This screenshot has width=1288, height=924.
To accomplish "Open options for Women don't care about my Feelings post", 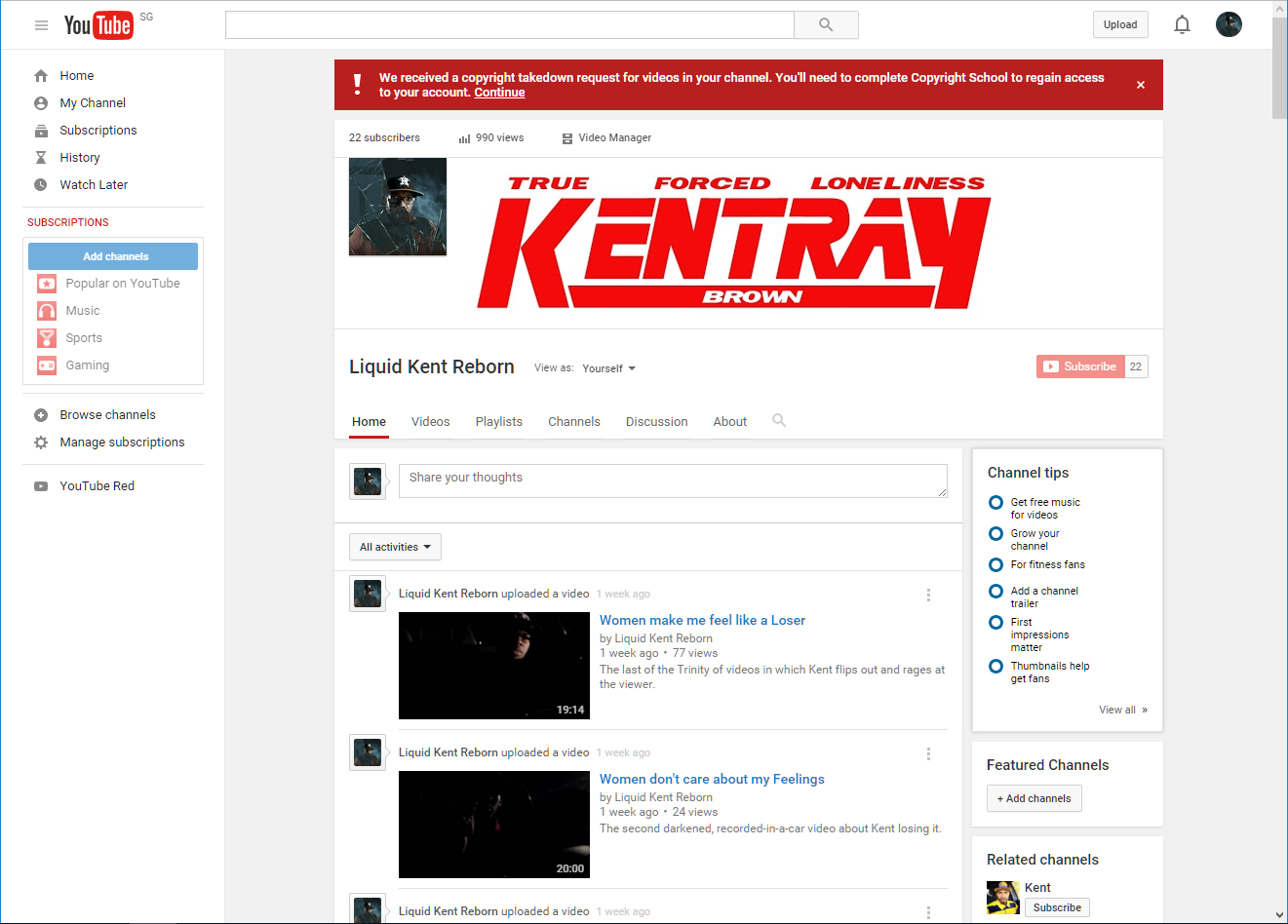I will (928, 753).
